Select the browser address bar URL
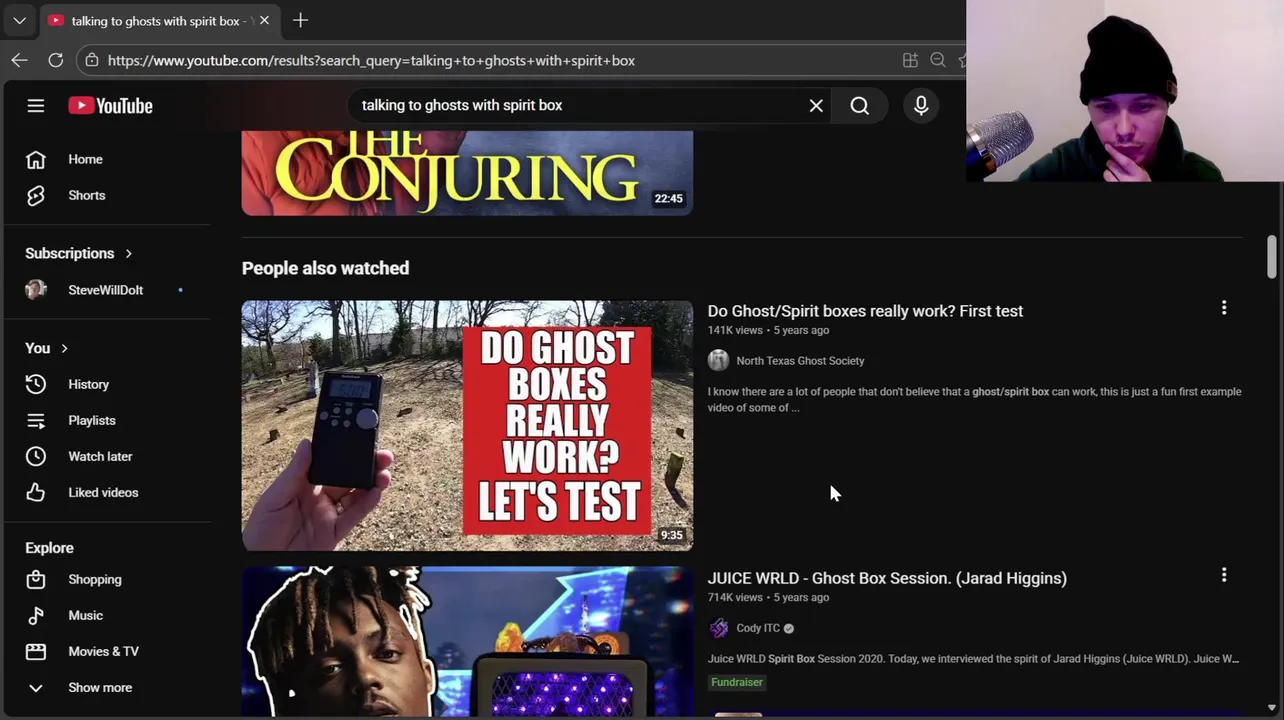Viewport: 1284px width, 720px height. click(x=371, y=60)
